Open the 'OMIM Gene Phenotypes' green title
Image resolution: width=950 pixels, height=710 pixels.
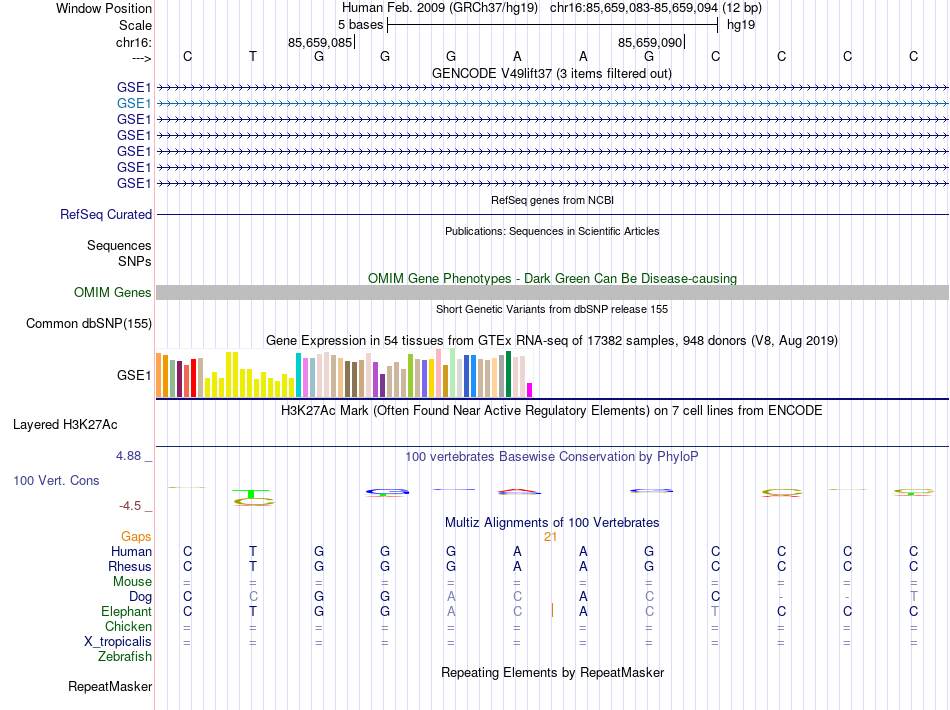pyautogui.click(x=552, y=279)
